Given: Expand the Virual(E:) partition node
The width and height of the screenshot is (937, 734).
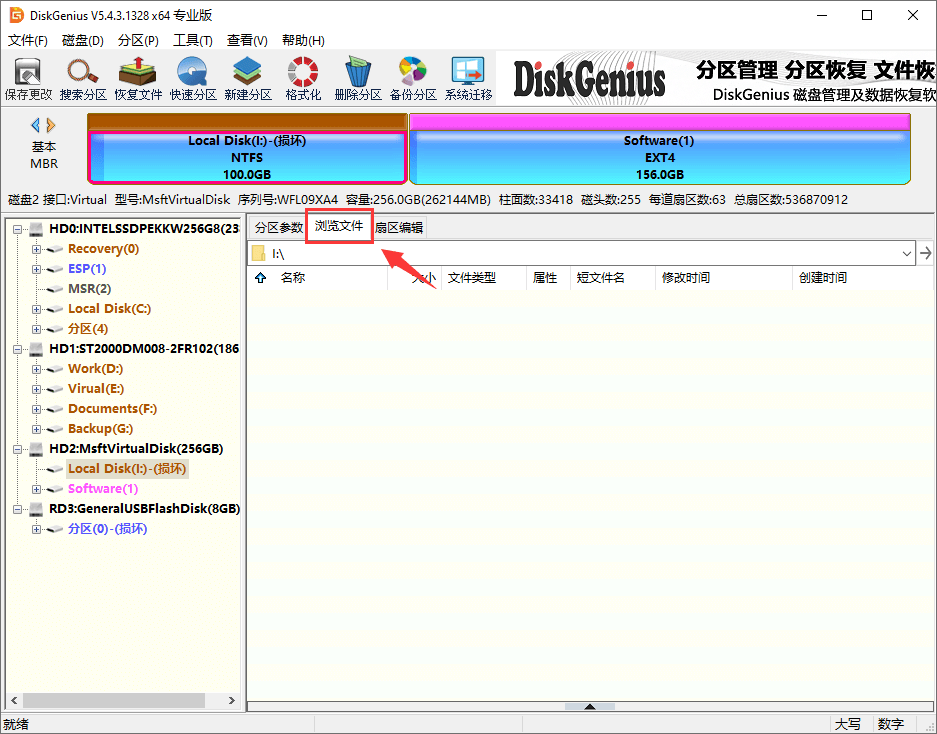Looking at the screenshot, I should (x=36, y=389).
